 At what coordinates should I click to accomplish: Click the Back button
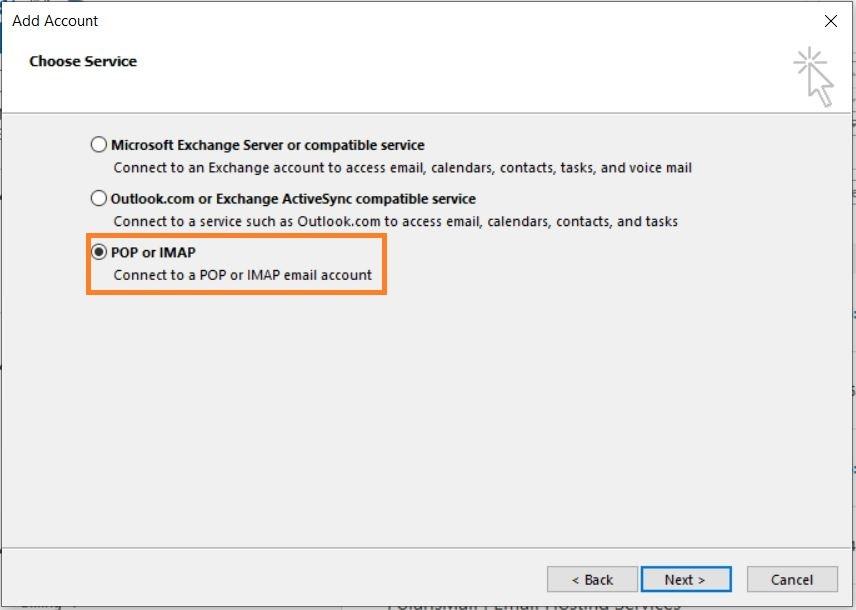tap(592, 579)
